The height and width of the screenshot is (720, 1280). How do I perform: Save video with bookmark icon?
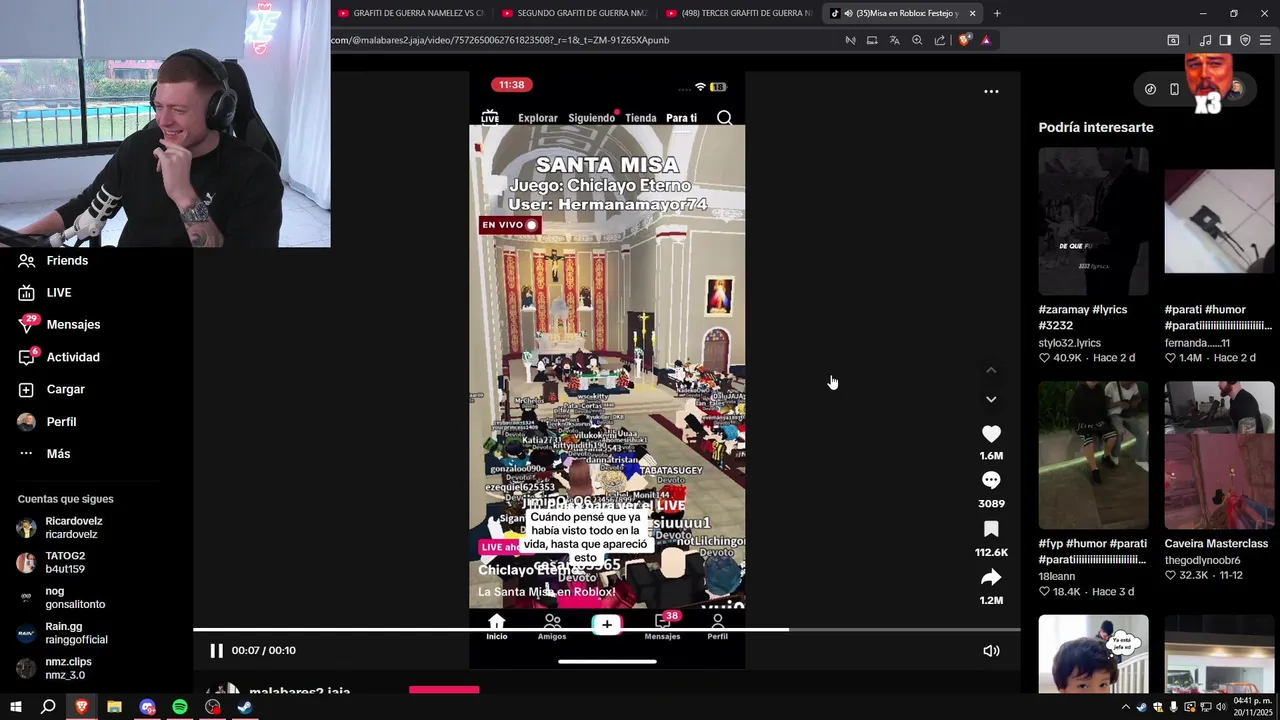991,529
